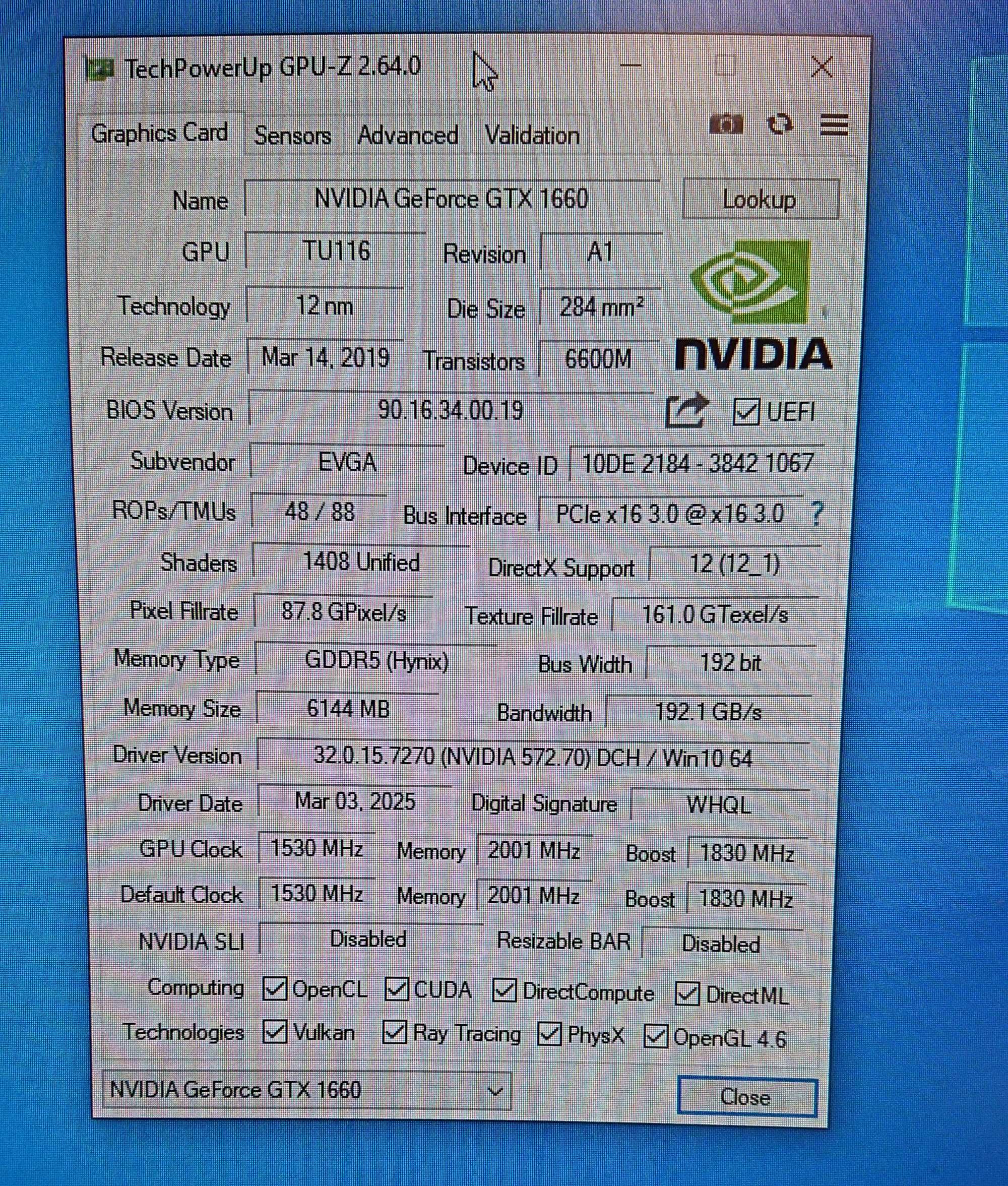Click the TechPowerUp GPU-Z 2.64.0 title text
Image resolution: width=1008 pixels, height=1186 pixels.
pos(274,68)
